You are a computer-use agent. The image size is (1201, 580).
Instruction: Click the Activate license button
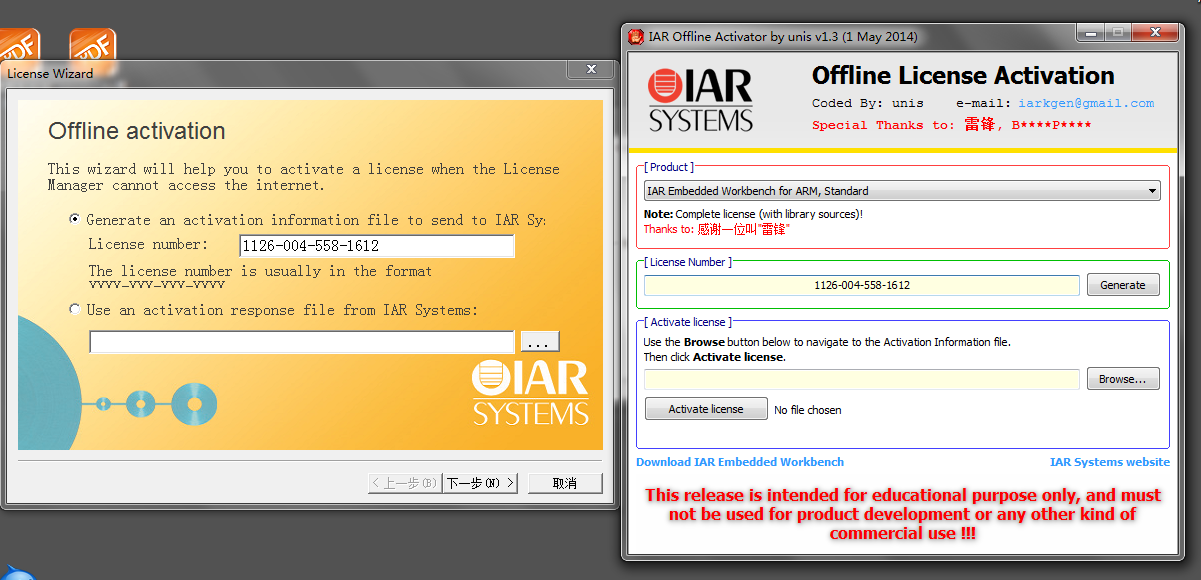tap(706, 409)
